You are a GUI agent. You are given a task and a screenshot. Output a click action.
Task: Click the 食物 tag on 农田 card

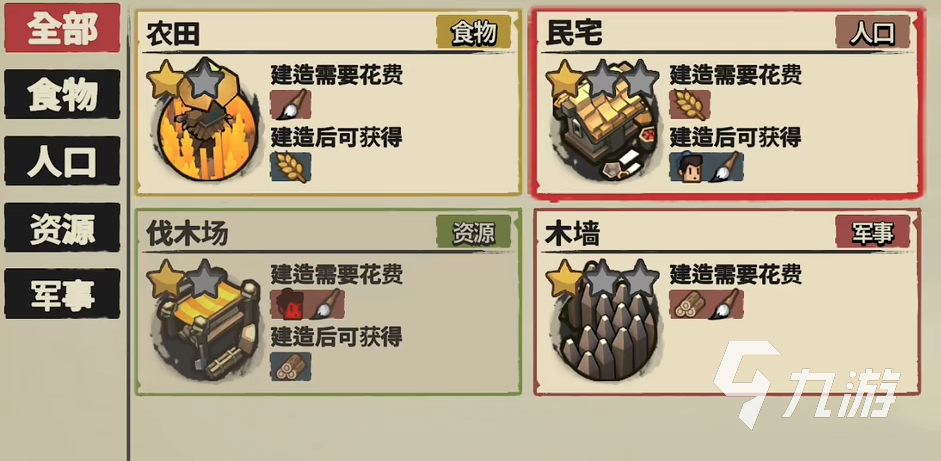(474, 32)
